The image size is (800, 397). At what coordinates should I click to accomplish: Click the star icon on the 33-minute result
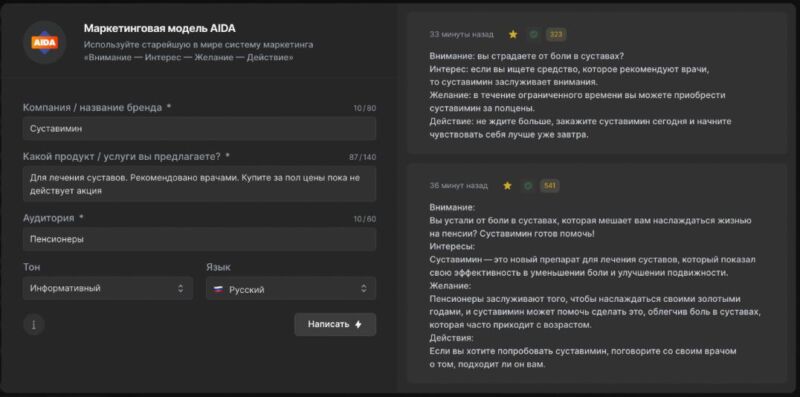513,34
